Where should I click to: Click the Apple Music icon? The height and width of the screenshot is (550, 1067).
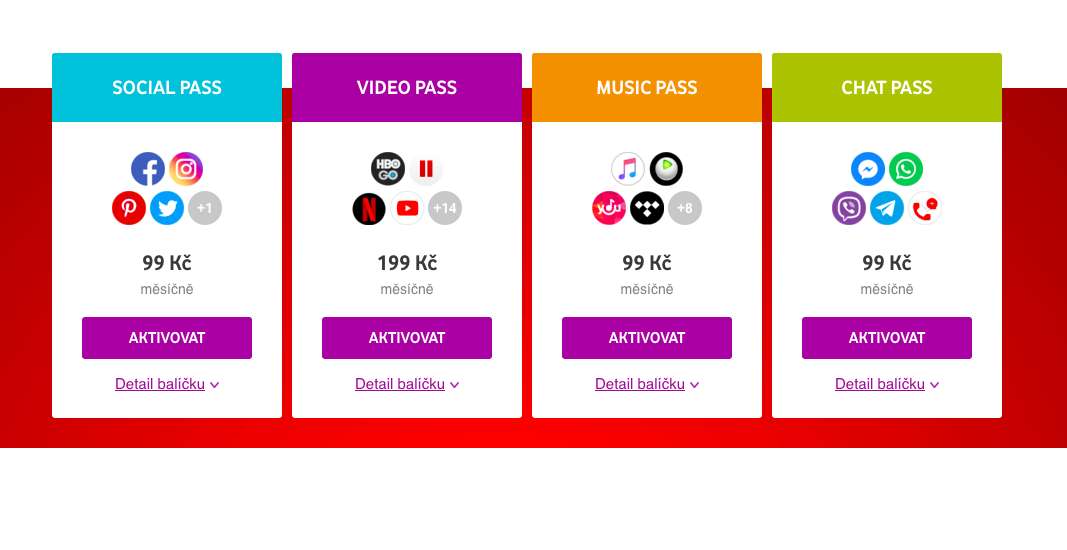click(628, 169)
